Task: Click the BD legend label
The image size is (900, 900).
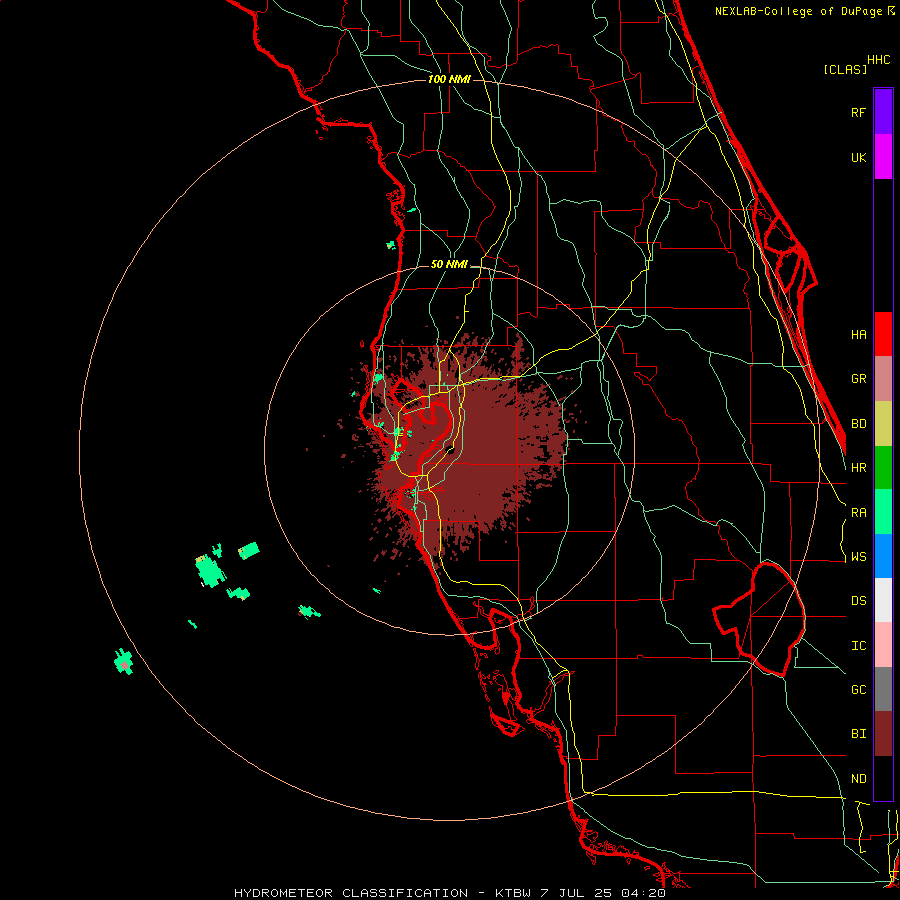Action: pyautogui.click(x=858, y=424)
